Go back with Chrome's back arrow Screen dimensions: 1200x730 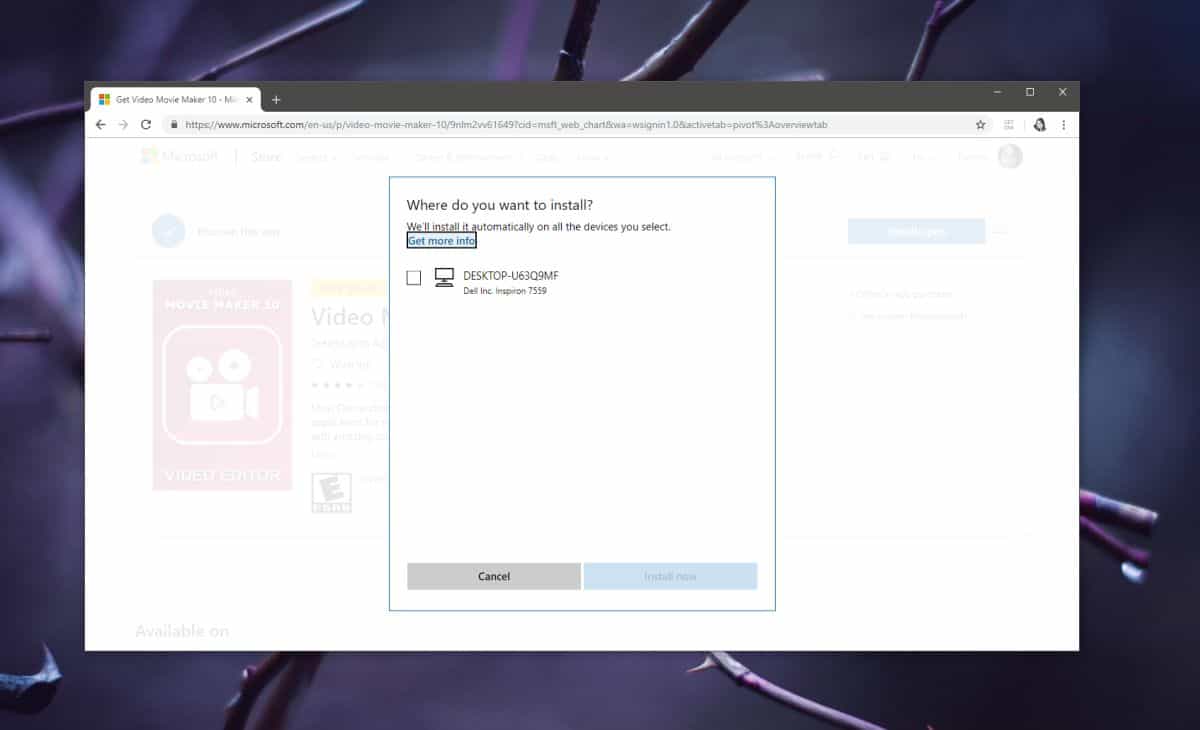(100, 125)
